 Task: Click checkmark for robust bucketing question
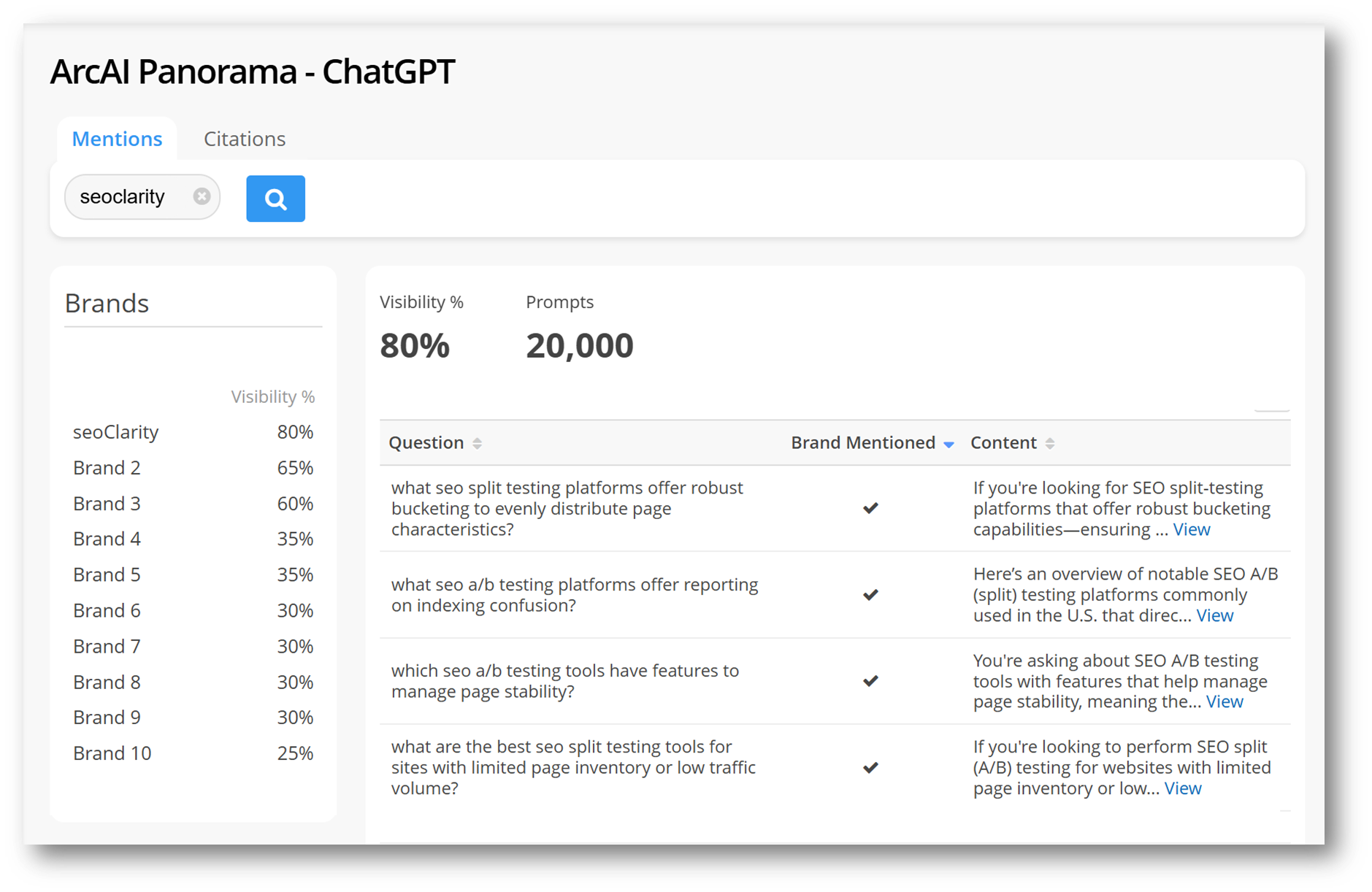870,508
